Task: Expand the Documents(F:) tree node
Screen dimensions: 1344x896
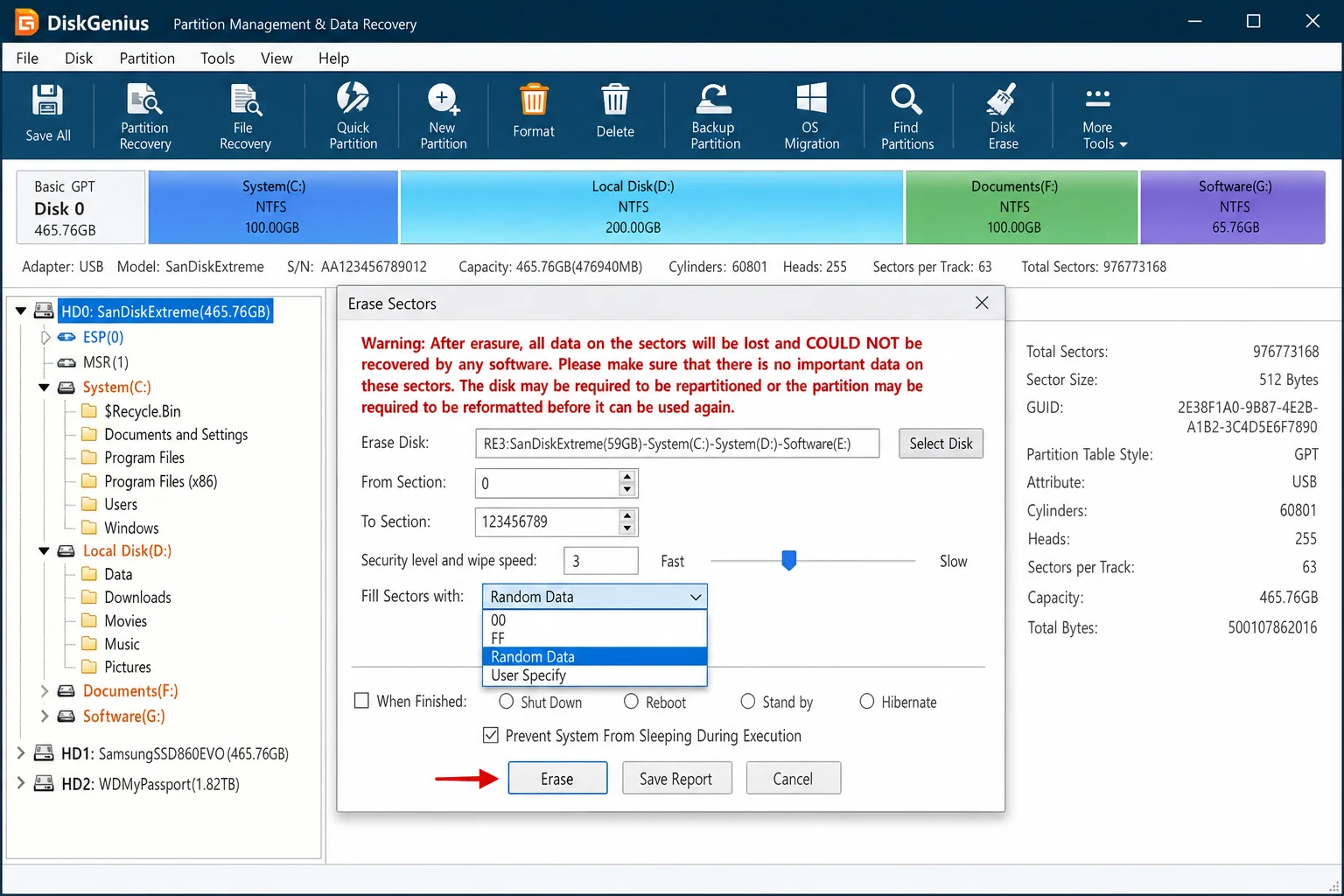Action: point(44,691)
